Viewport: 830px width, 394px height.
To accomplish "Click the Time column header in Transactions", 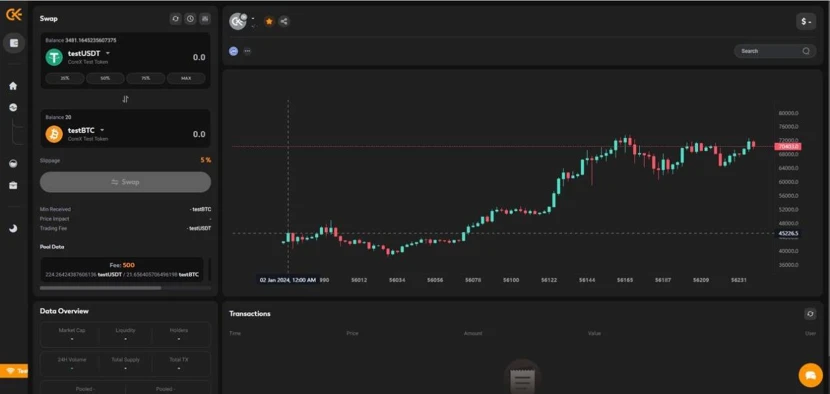I will [x=234, y=334].
